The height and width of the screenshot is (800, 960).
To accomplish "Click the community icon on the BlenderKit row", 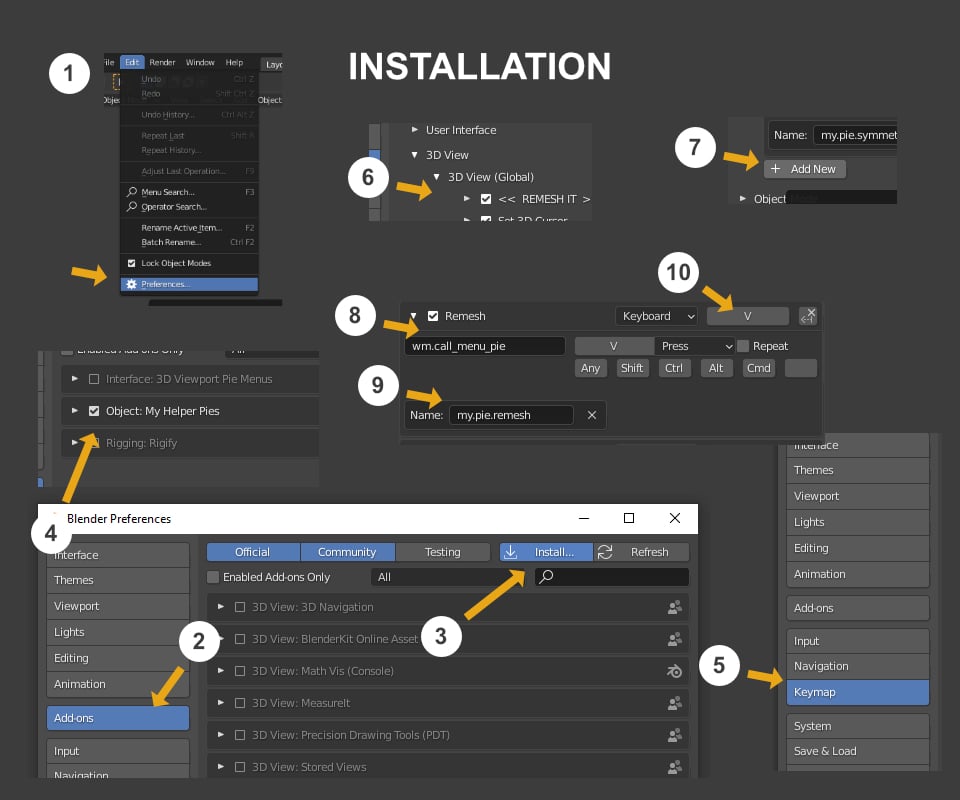I will pyautogui.click(x=675, y=639).
